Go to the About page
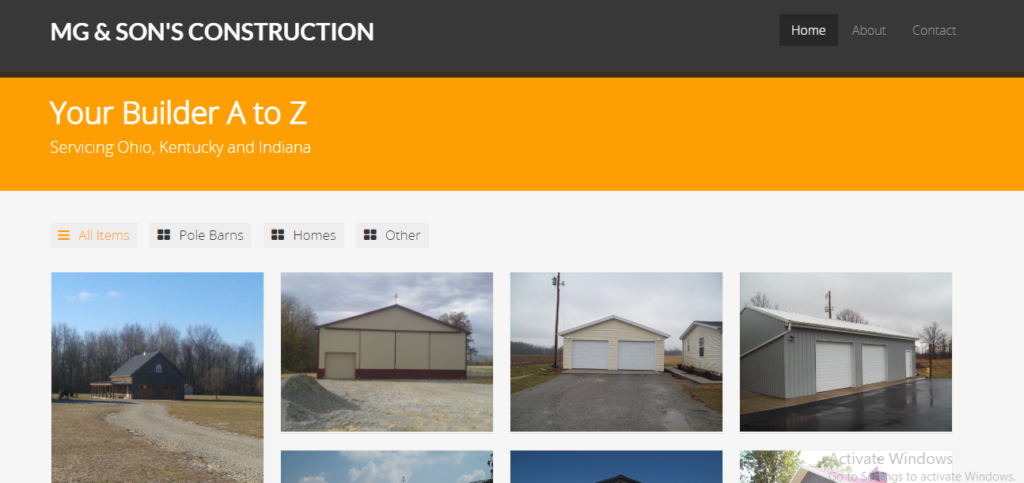 (869, 30)
